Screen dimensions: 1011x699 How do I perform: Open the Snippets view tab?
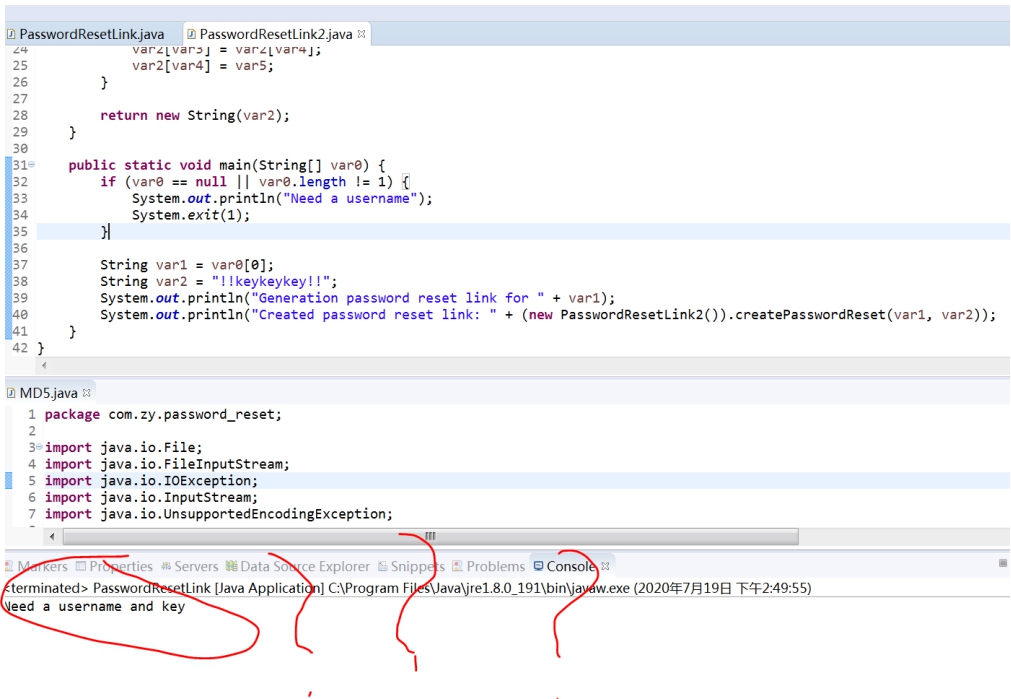click(417, 566)
